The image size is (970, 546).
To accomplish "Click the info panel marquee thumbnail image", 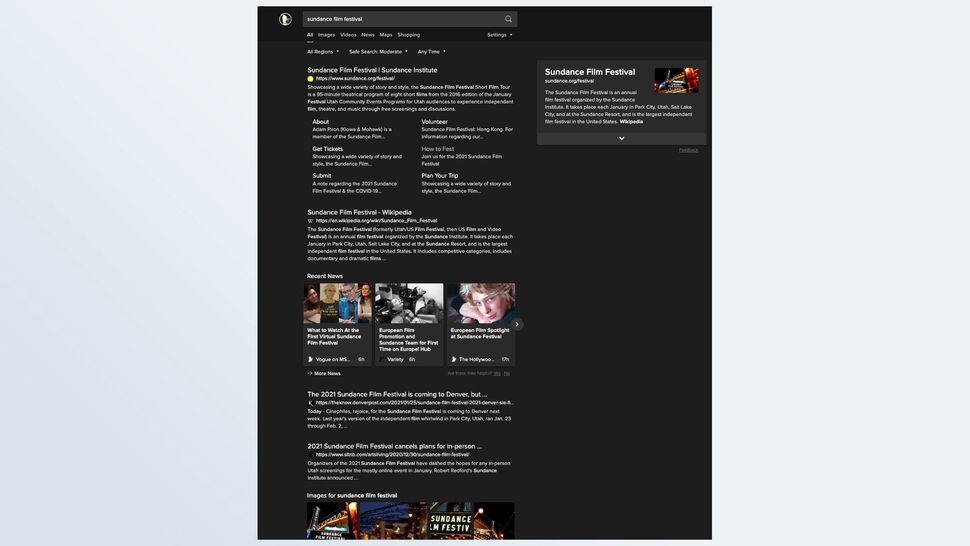I will point(676,80).
